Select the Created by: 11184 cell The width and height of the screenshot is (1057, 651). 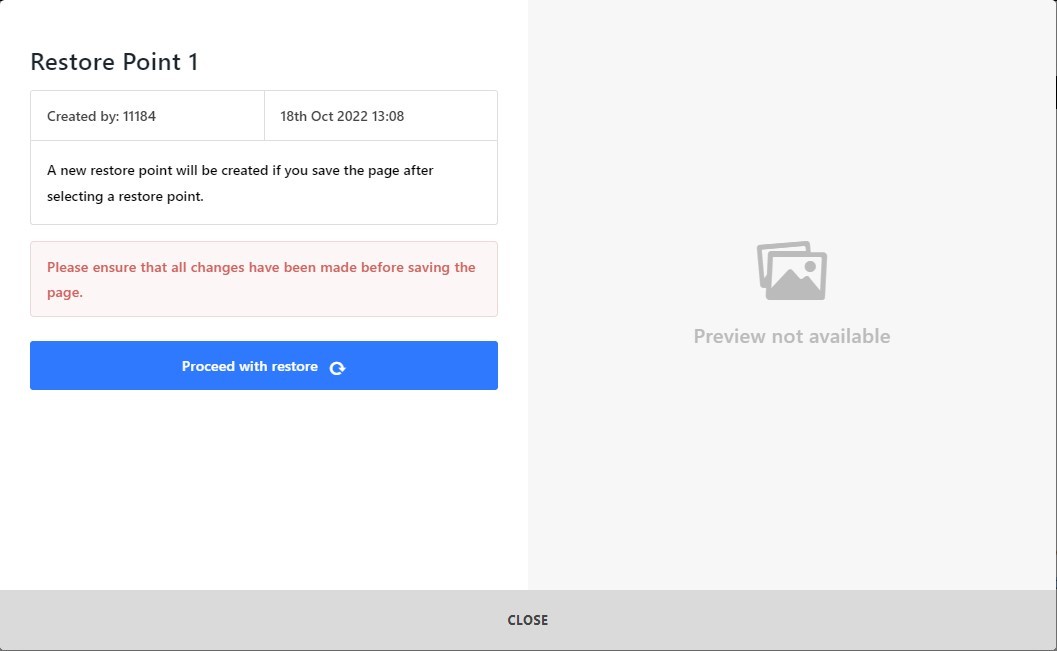pos(147,116)
